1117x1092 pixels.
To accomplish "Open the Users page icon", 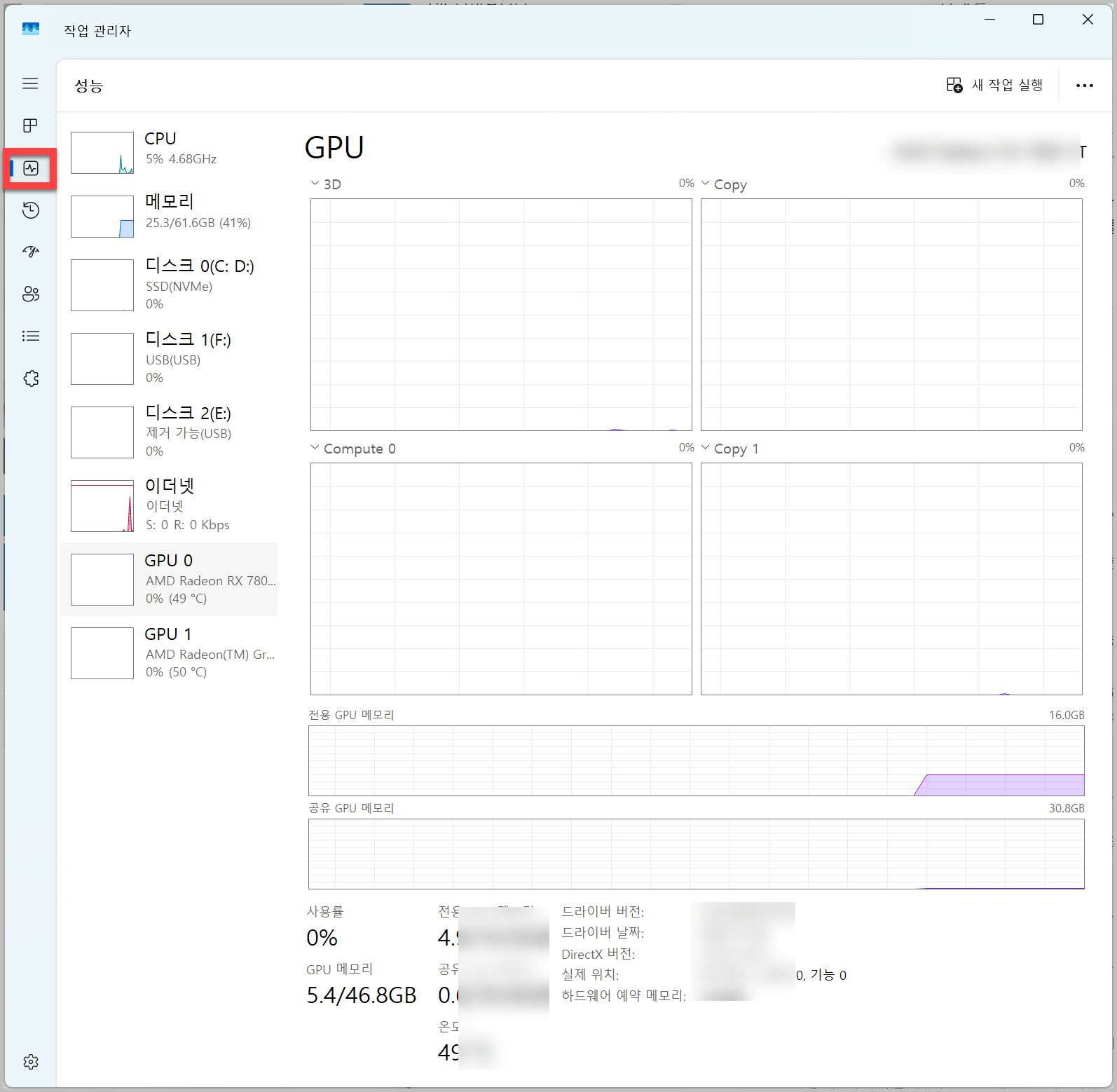I will [x=31, y=294].
